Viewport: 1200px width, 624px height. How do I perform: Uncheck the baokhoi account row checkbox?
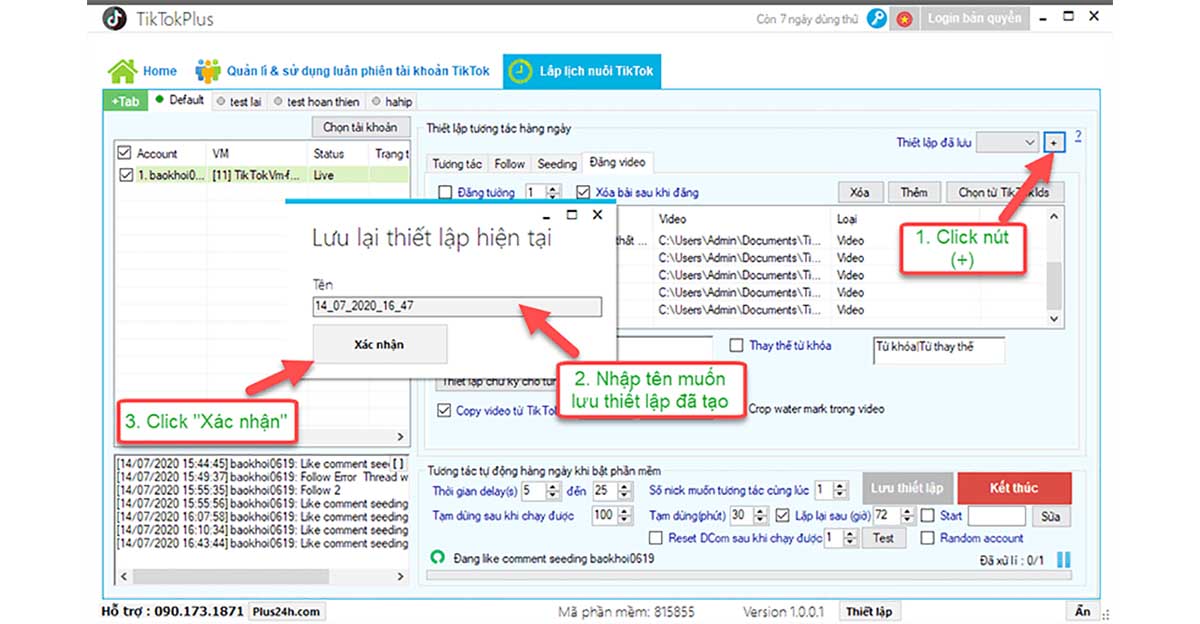[124, 175]
